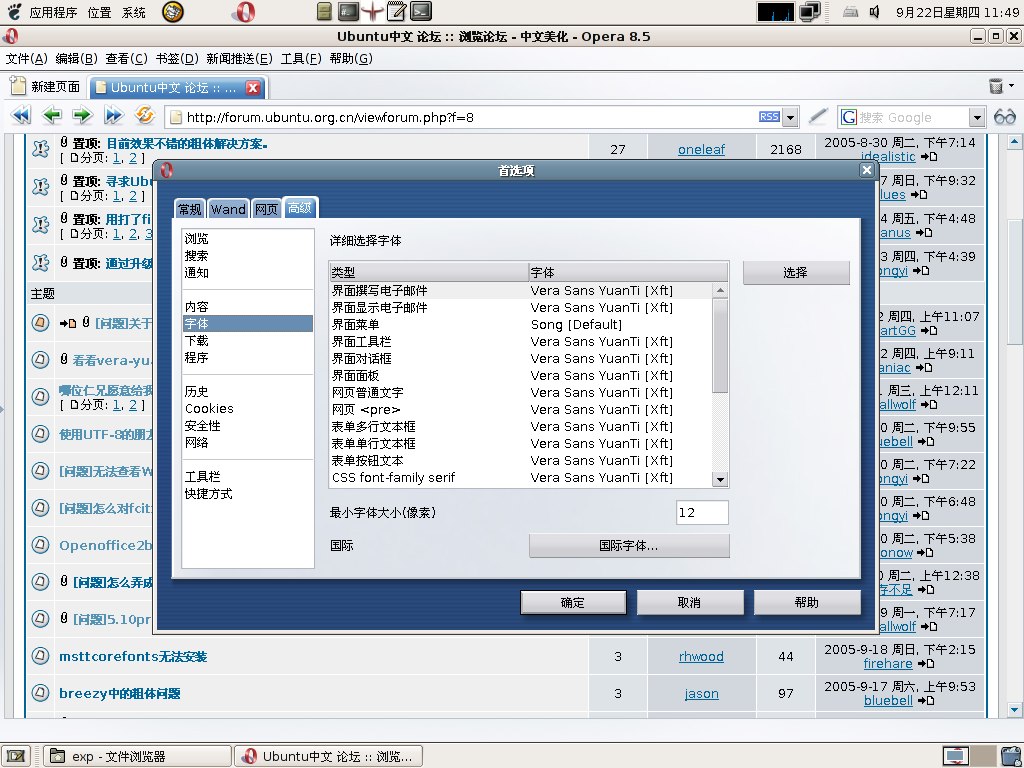The image size is (1024, 768).
Task: Switch to the Wand tab in preferences
Action: pyautogui.click(x=228, y=209)
